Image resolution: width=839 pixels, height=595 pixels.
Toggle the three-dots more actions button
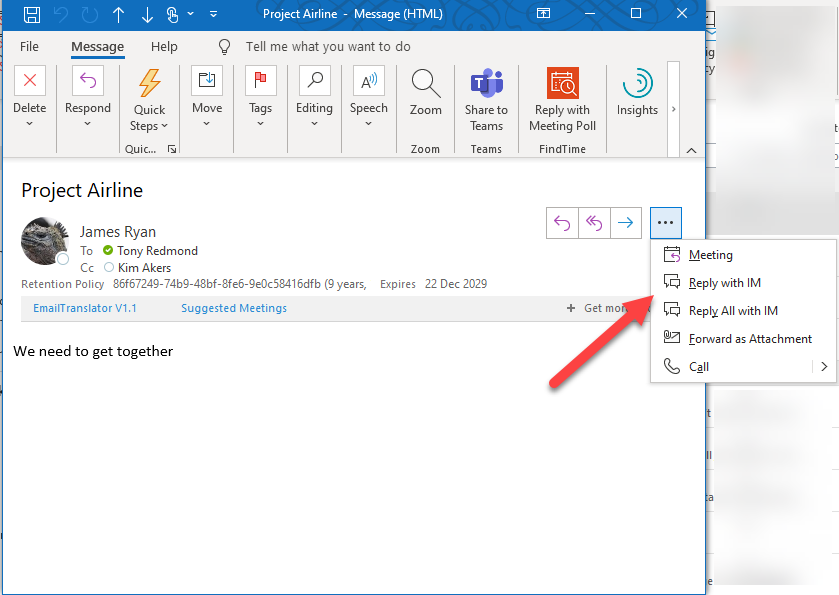tap(666, 223)
